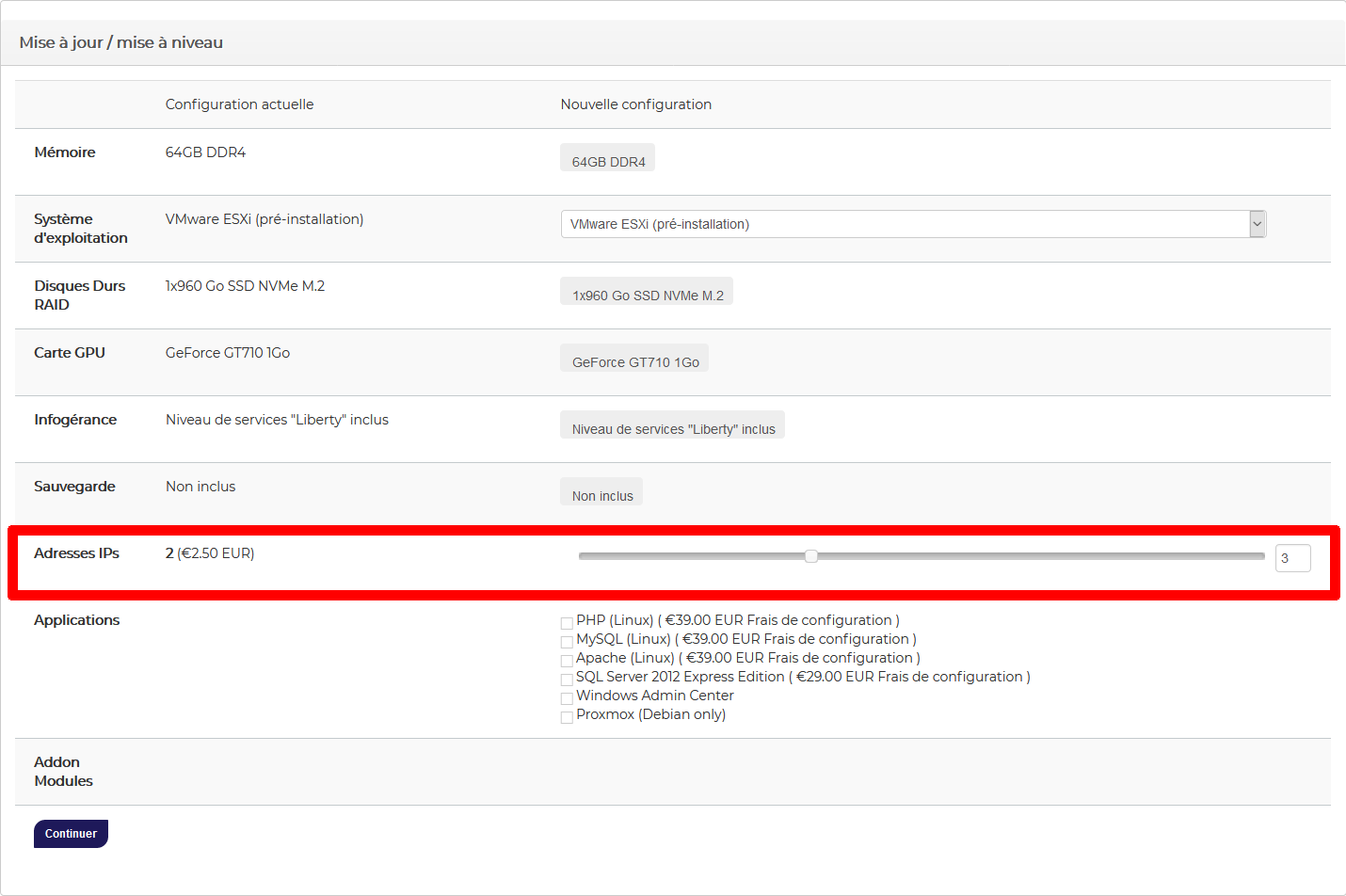Check Proxmox (Debian only) checkbox
Viewport: 1346px width, 896px height.
567,716
